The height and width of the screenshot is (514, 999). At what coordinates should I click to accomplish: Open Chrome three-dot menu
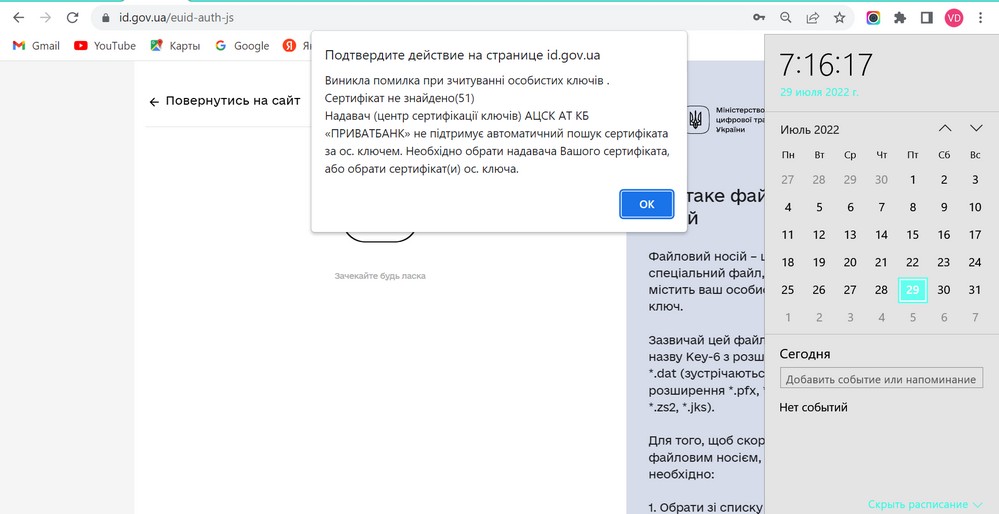[981, 18]
